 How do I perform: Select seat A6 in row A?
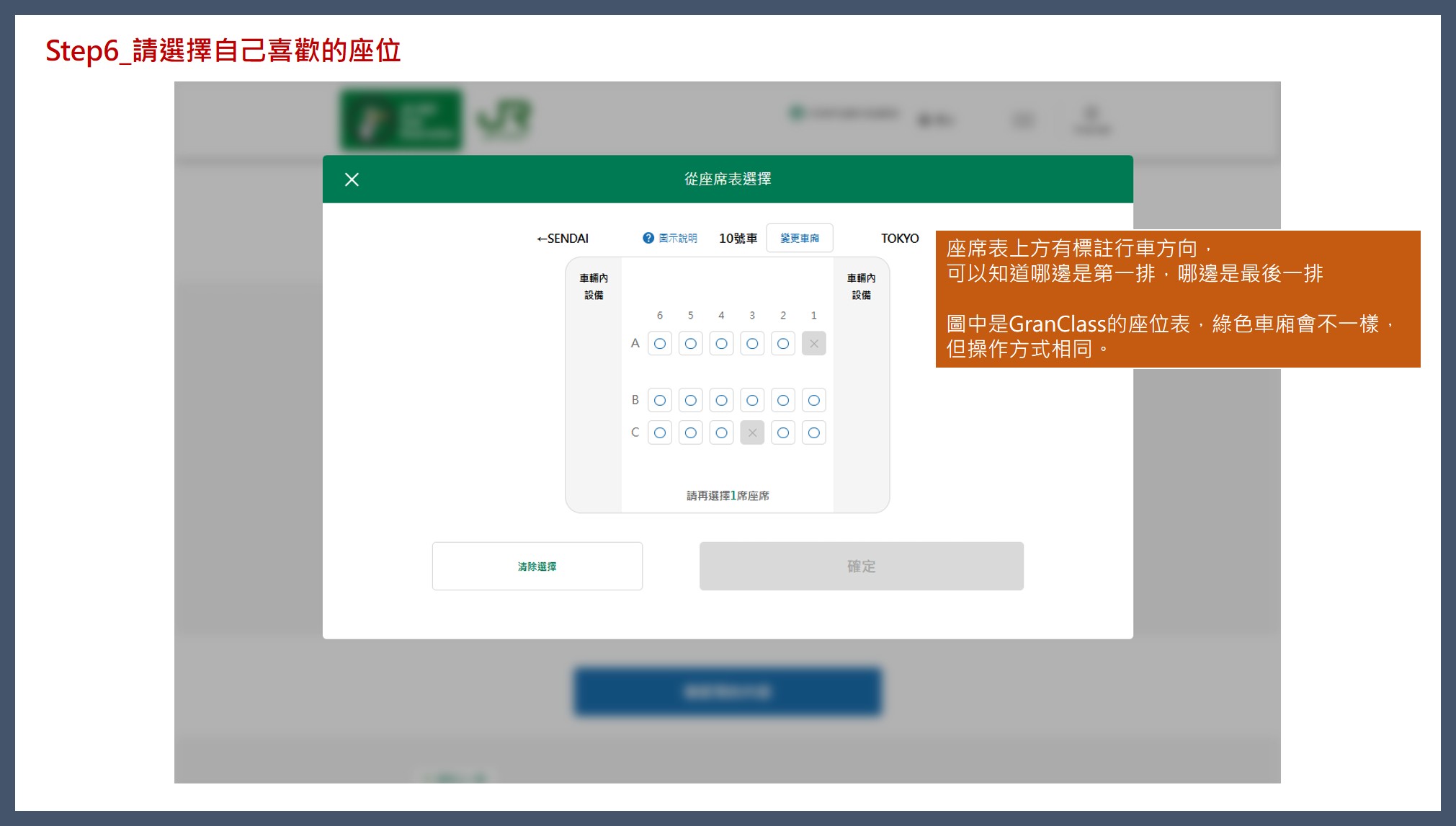click(659, 344)
